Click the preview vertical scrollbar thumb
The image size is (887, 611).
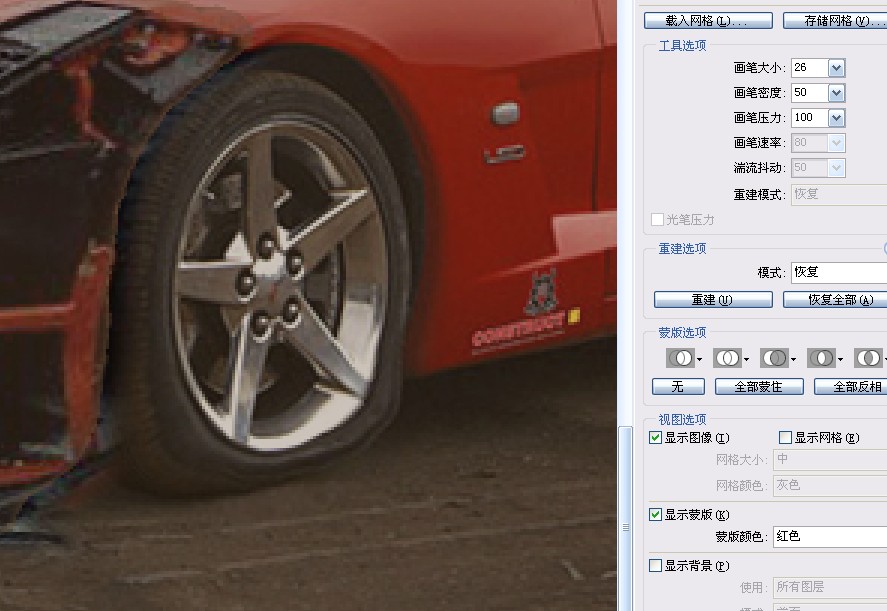(x=625, y=519)
